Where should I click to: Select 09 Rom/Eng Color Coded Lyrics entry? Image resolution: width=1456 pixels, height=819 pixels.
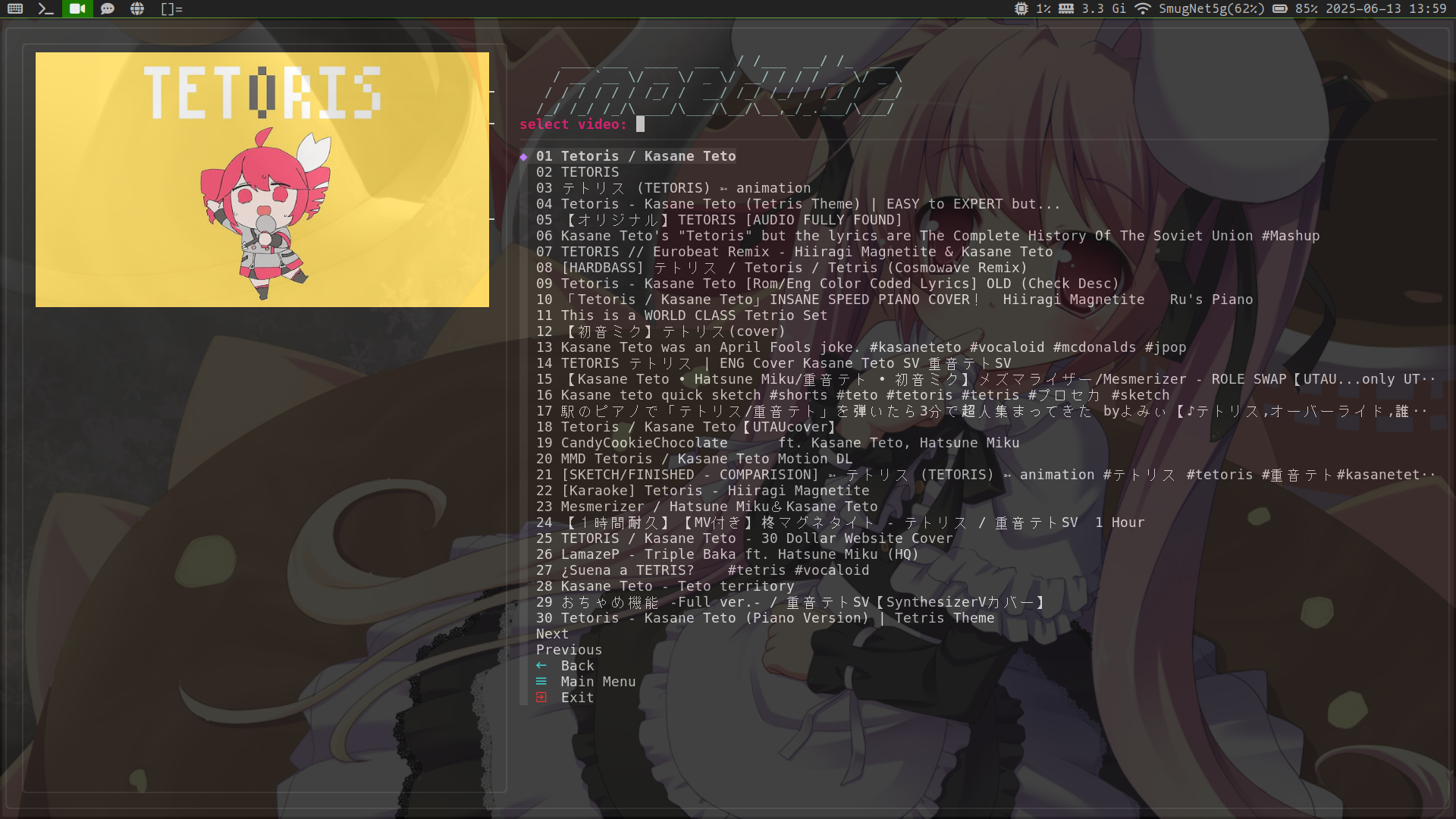click(827, 284)
